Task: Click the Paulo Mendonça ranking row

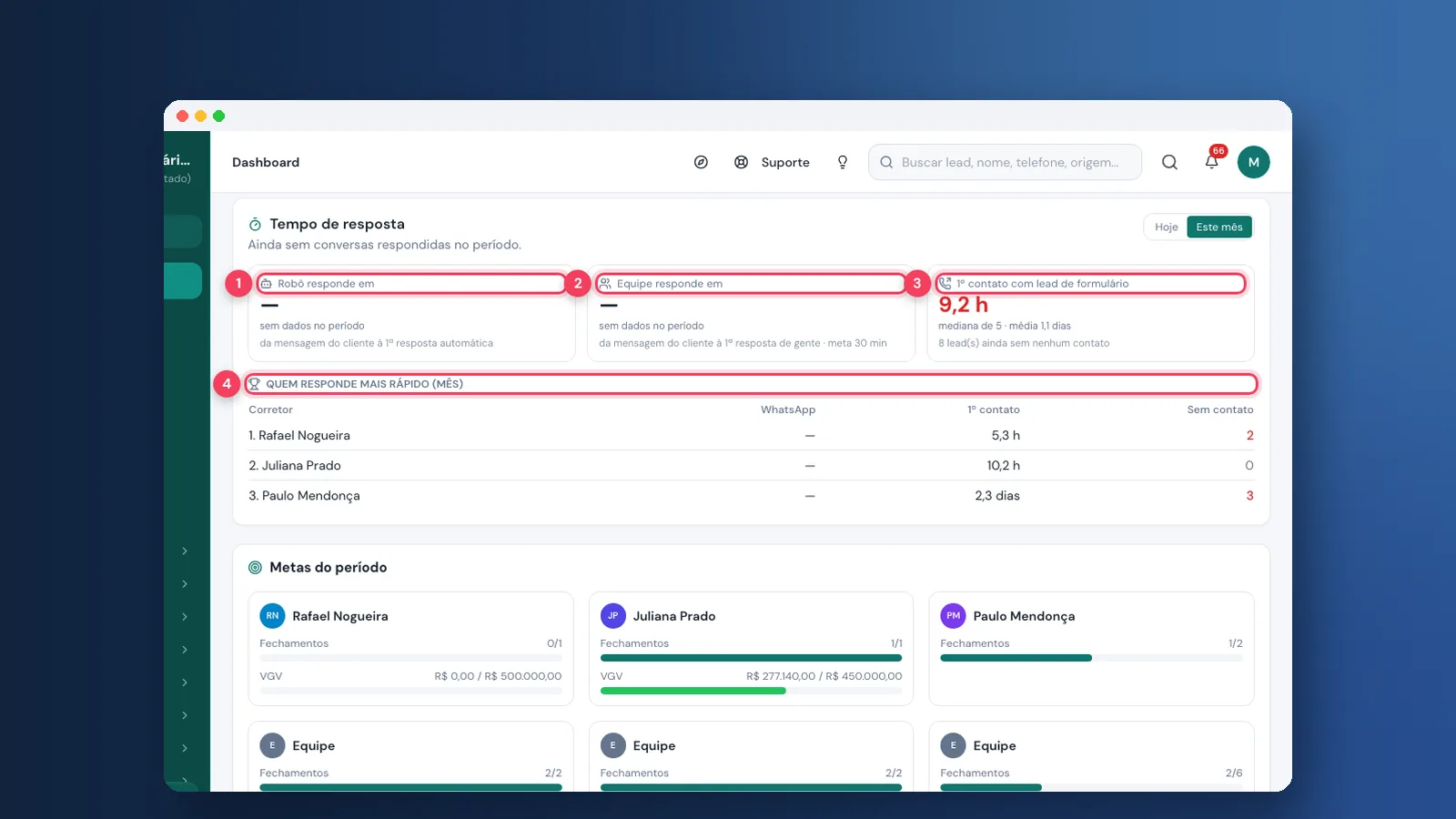Action: click(751, 495)
